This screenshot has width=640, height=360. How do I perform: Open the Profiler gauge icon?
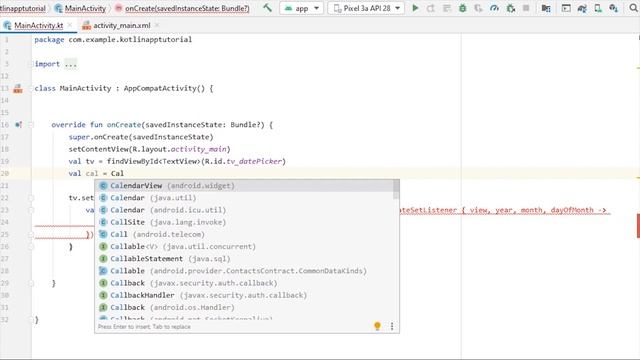click(494, 8)
